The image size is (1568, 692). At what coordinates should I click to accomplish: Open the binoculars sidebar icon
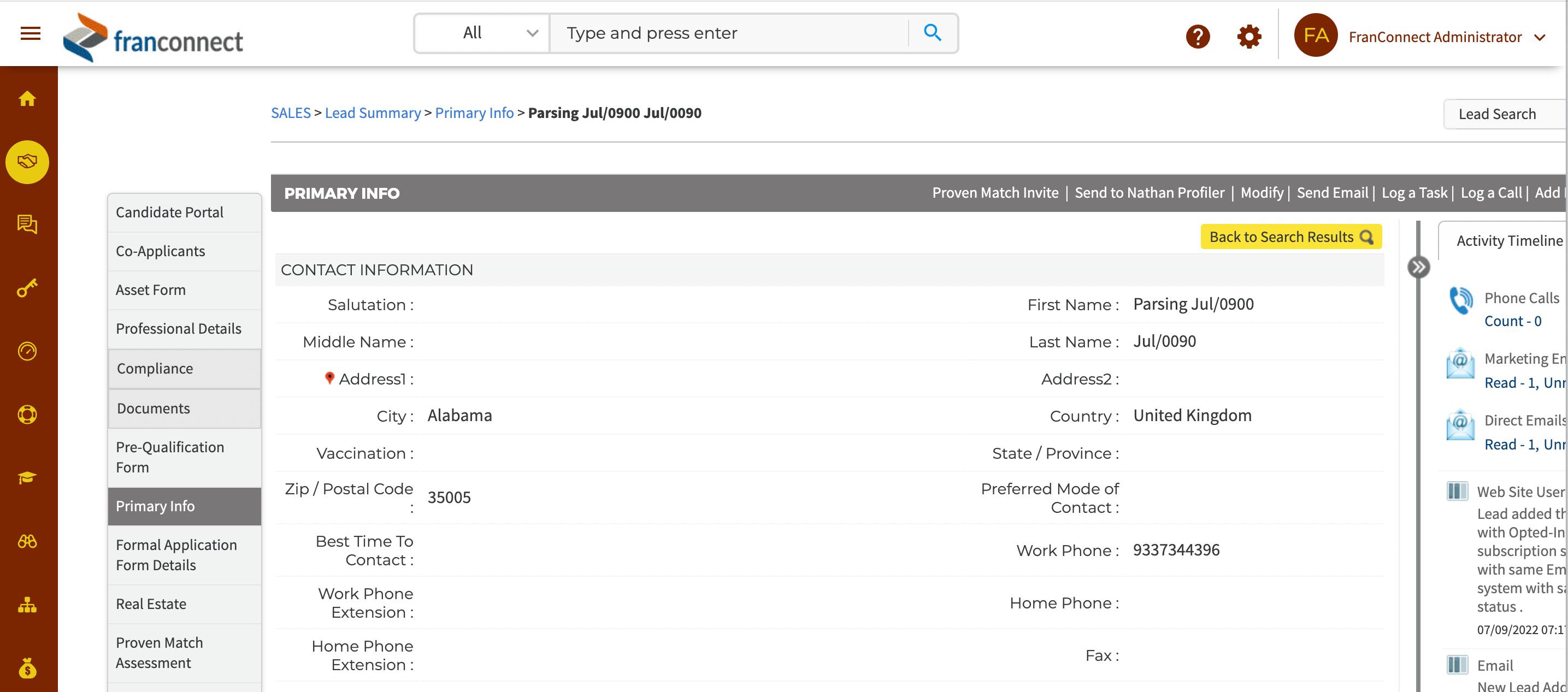click(x=27, y=541)
